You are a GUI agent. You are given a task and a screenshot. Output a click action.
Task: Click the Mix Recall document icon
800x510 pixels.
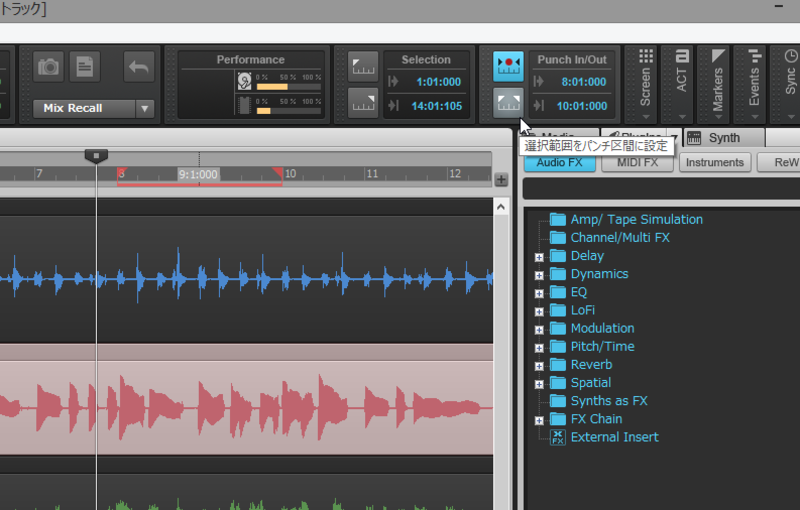85,66
